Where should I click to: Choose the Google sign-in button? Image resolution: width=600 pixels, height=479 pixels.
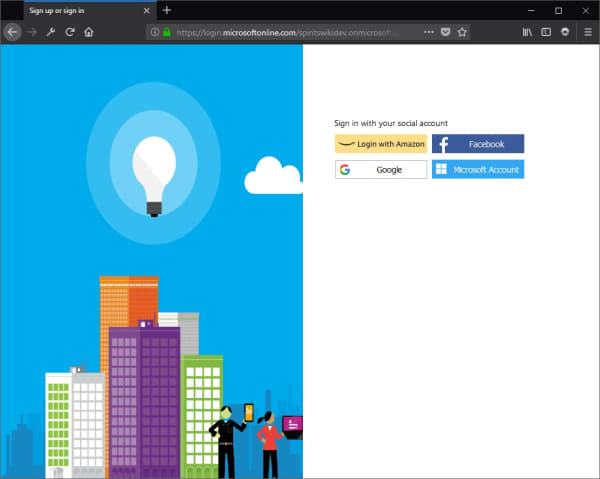(381, 169)
